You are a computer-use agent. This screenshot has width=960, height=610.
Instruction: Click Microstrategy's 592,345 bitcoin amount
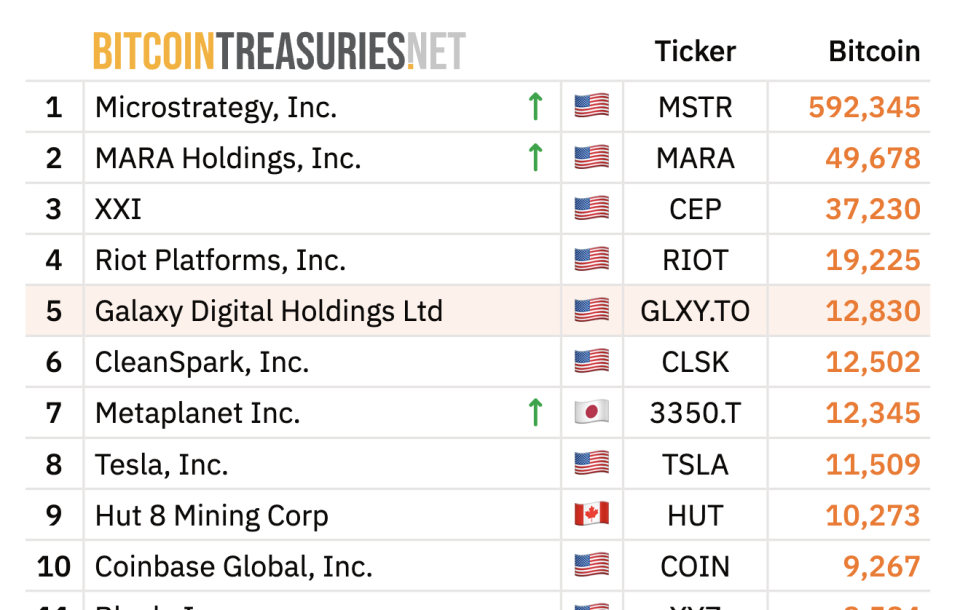pyautogui.click(x=864, y=107)
